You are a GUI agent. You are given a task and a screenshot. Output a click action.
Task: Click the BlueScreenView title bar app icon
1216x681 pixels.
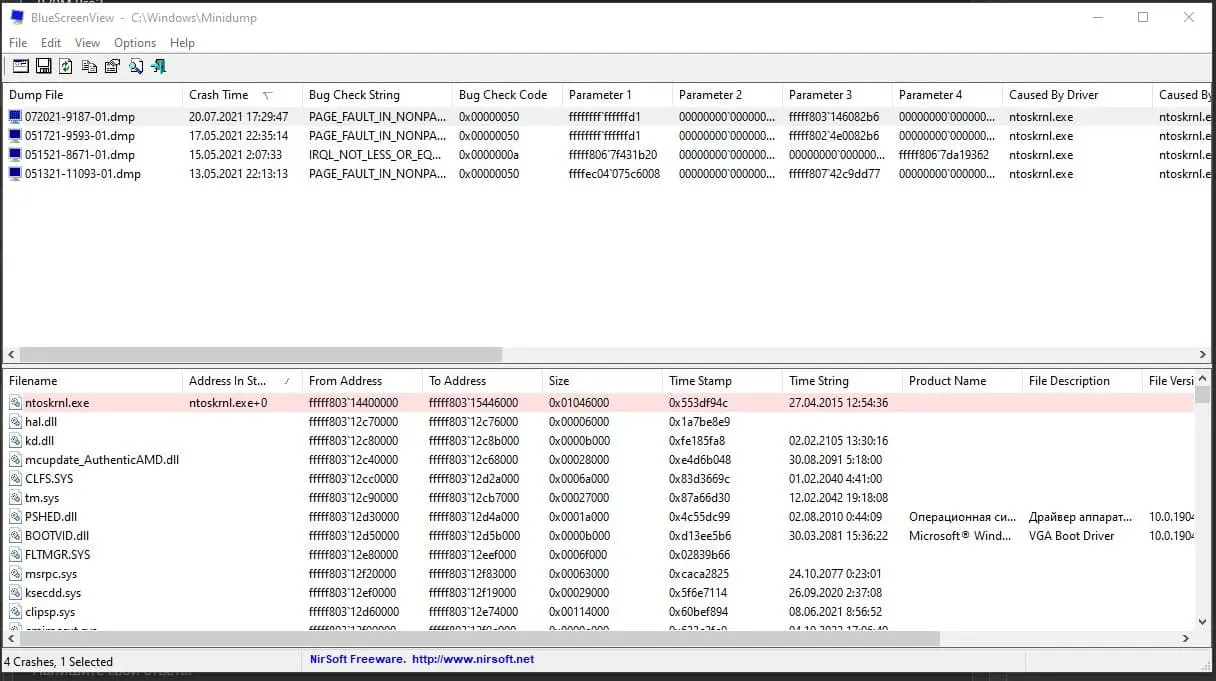click(17, 17)
